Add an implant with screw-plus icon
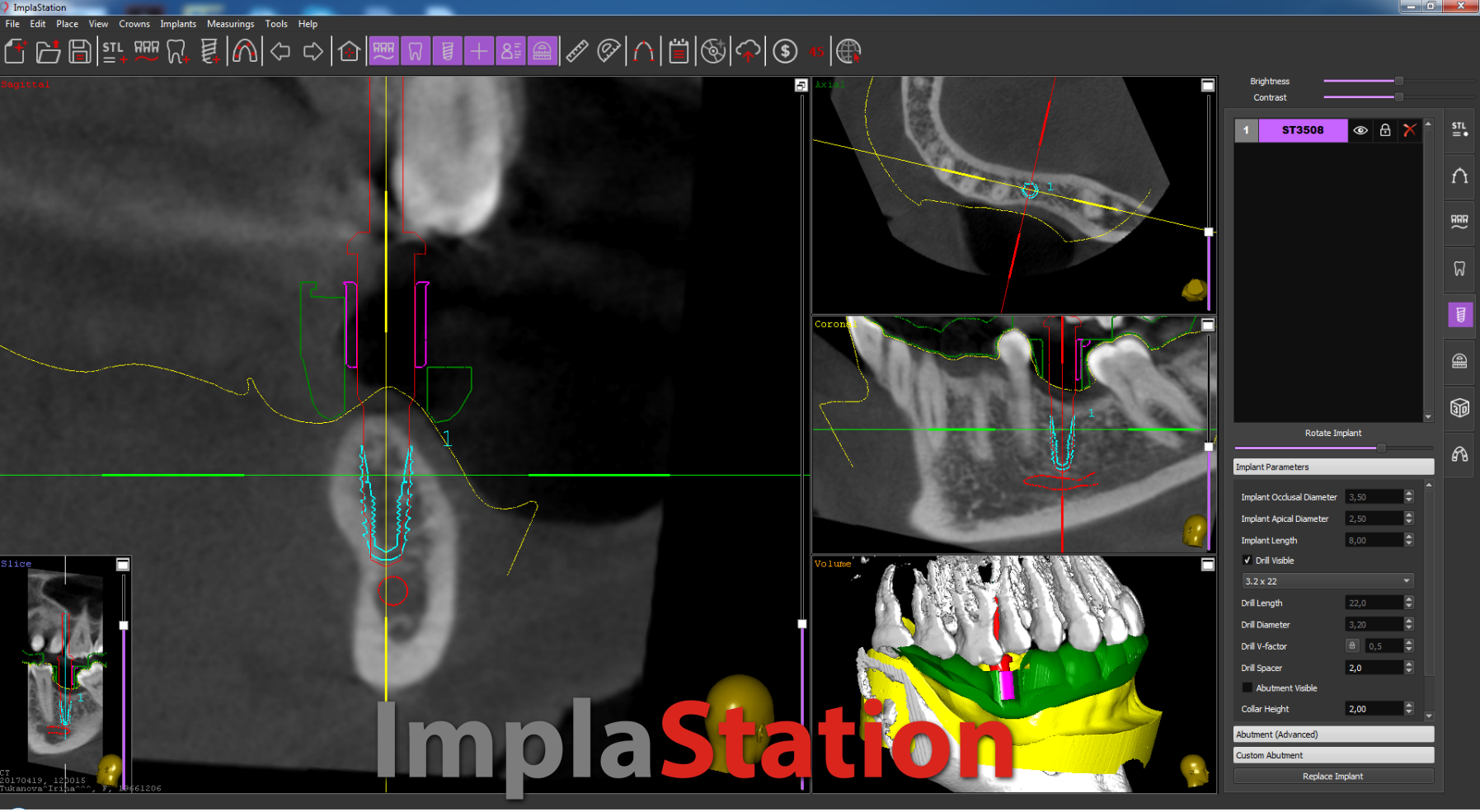Screen dimensions: 1480x812 pos(210,52)
